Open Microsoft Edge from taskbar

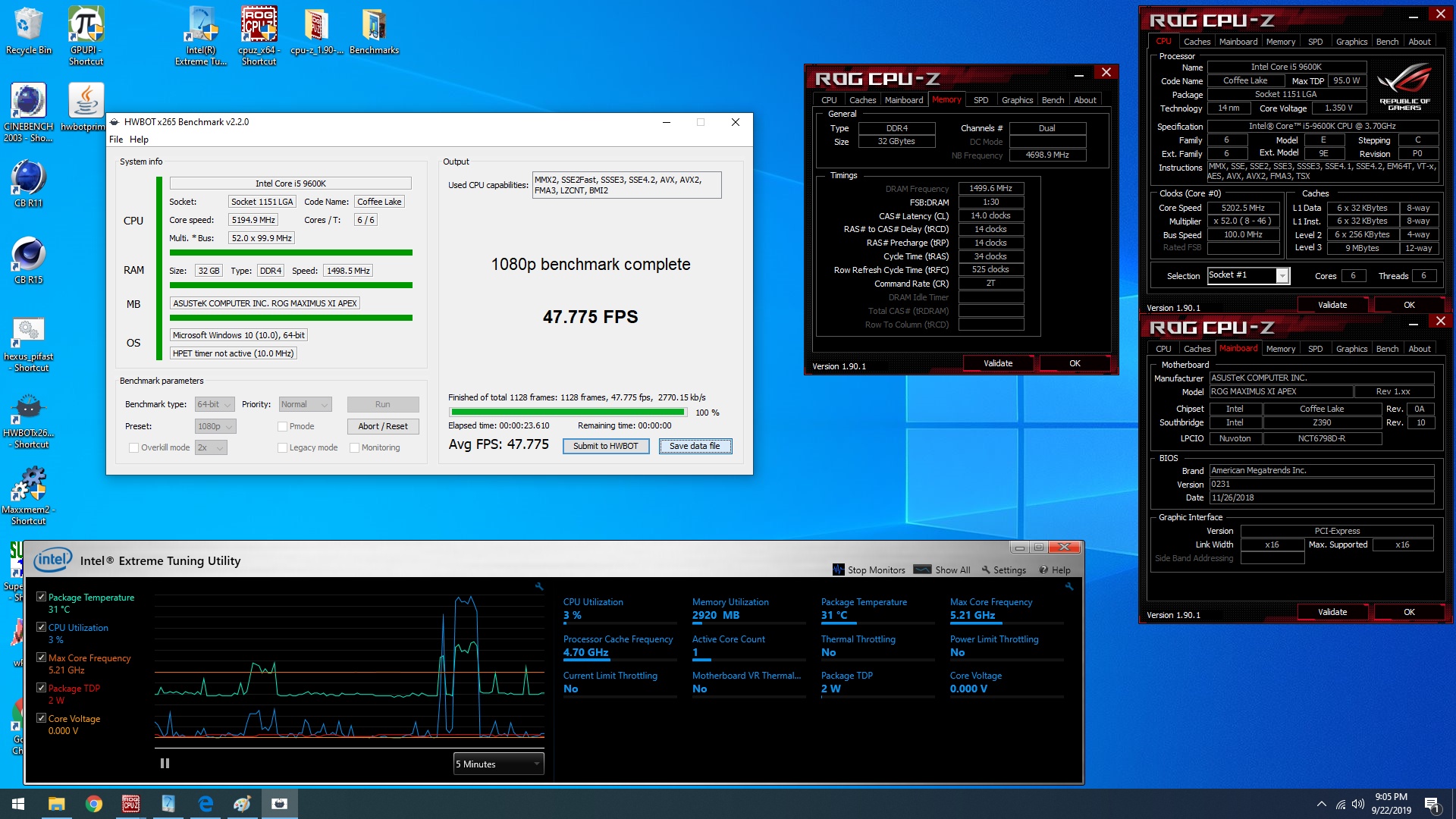point(206,804)
